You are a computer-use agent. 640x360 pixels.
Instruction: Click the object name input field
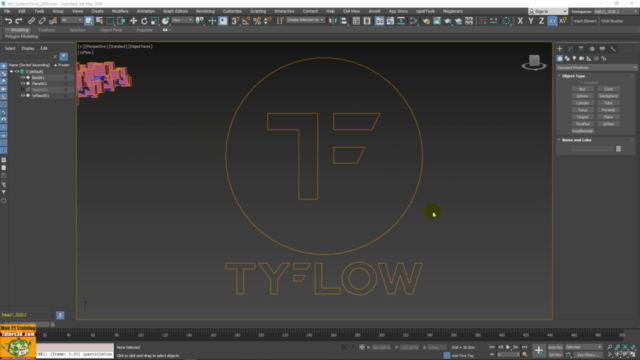point(593,149)
